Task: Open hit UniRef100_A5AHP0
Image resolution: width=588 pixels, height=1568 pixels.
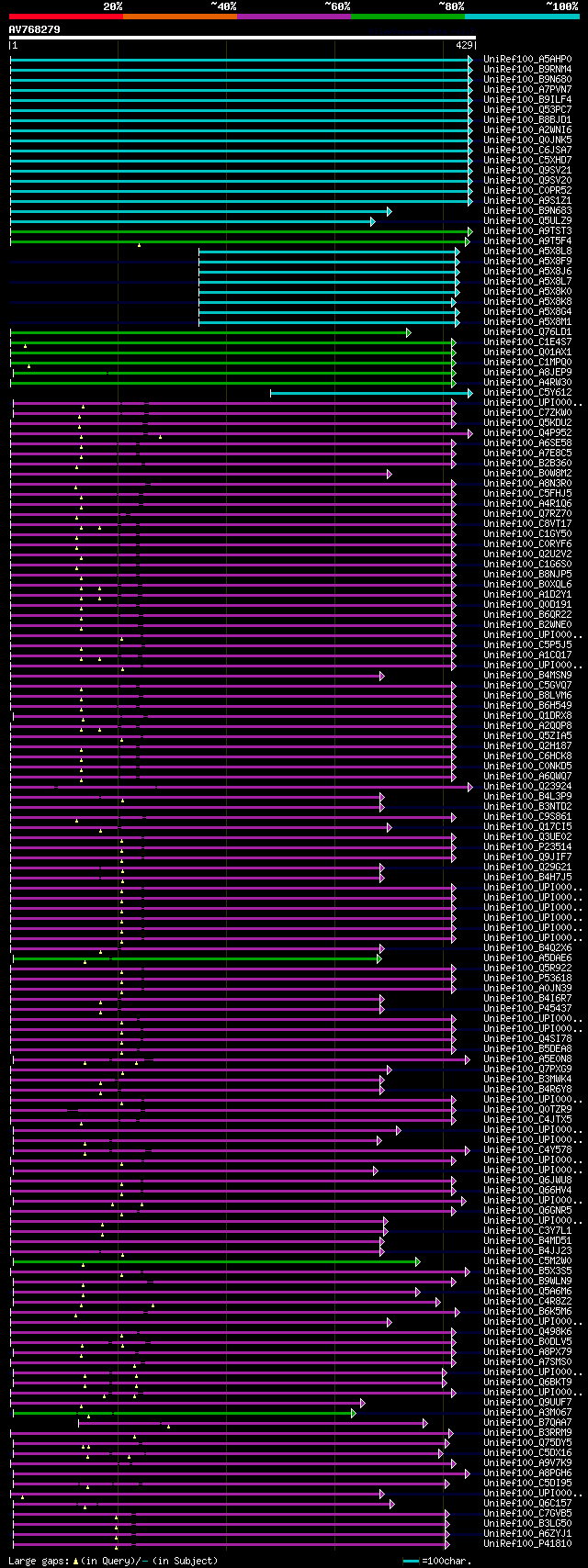Action: [x=527, y=60]
